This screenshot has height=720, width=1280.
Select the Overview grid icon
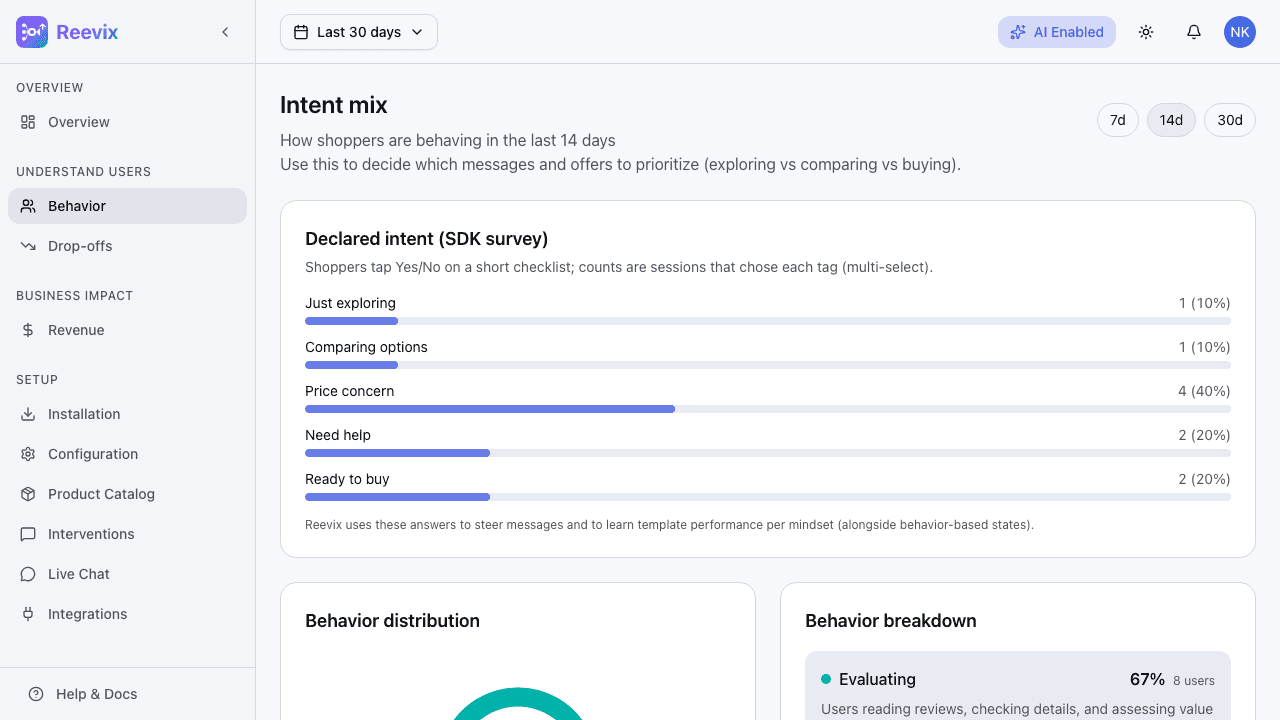point(28,121)
